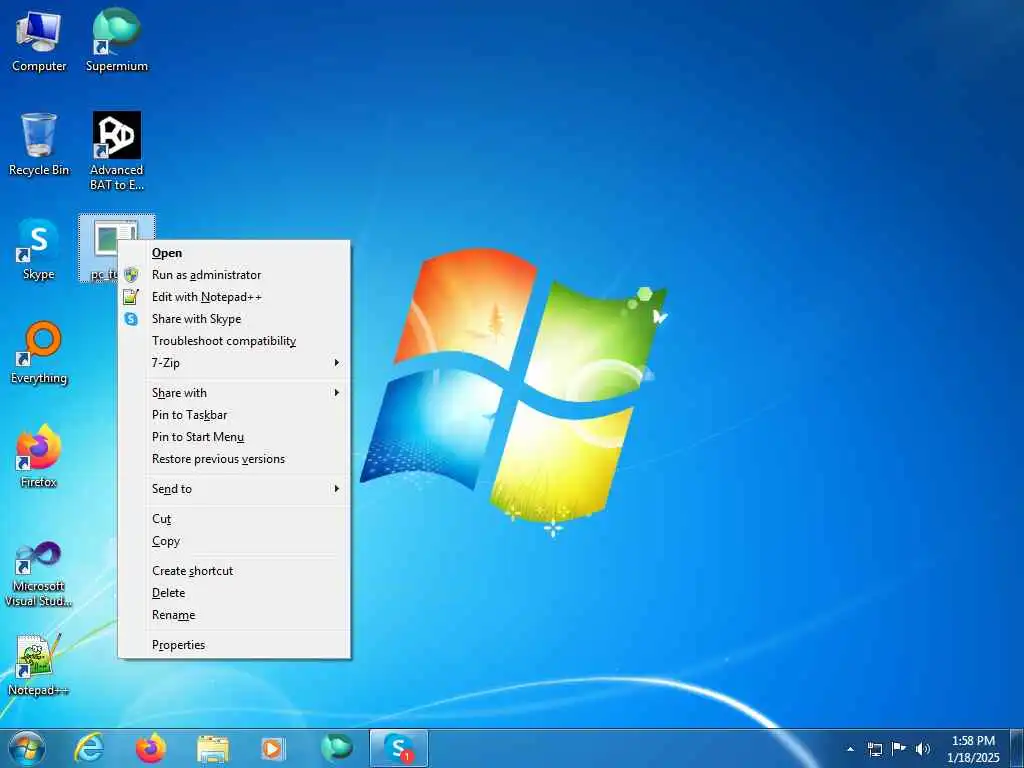The width and height of the screenshot is (1024, 768).
Task: Choose Run as administrator
Action: click(234, 275)
